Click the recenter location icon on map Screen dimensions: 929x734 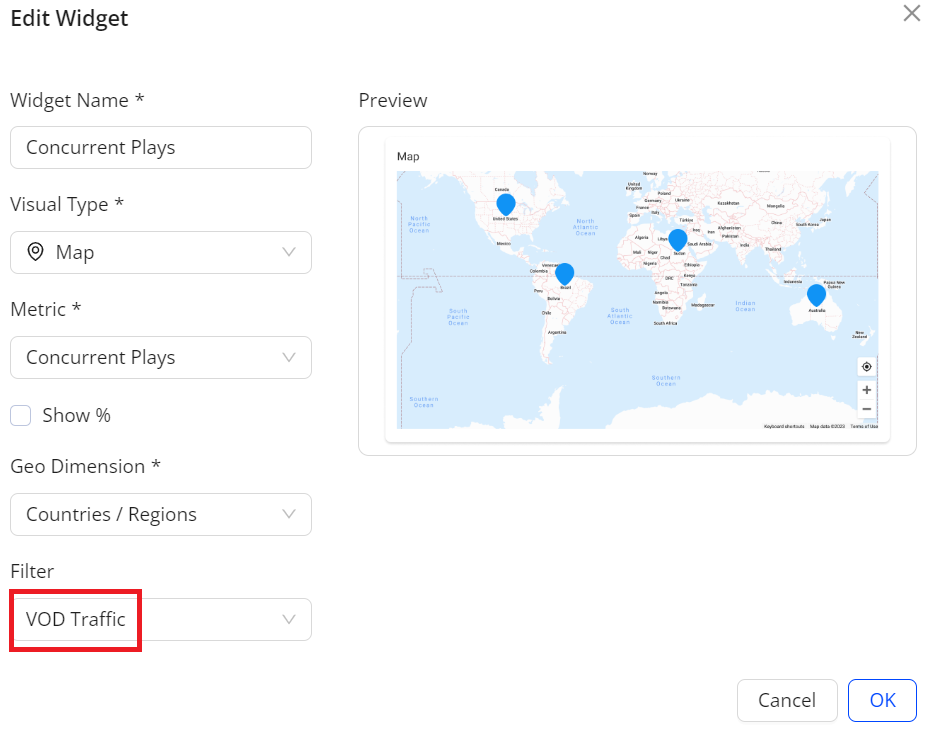pyautogui.click(x=866, y=366)
